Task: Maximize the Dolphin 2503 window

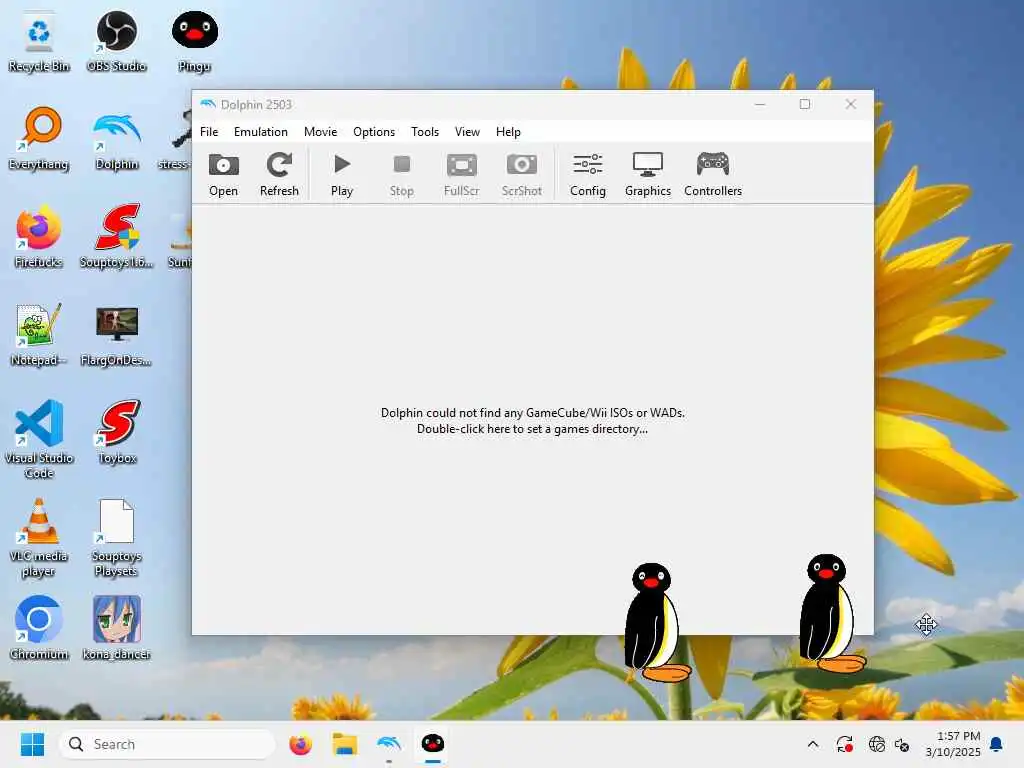Action: coord(805,104)
